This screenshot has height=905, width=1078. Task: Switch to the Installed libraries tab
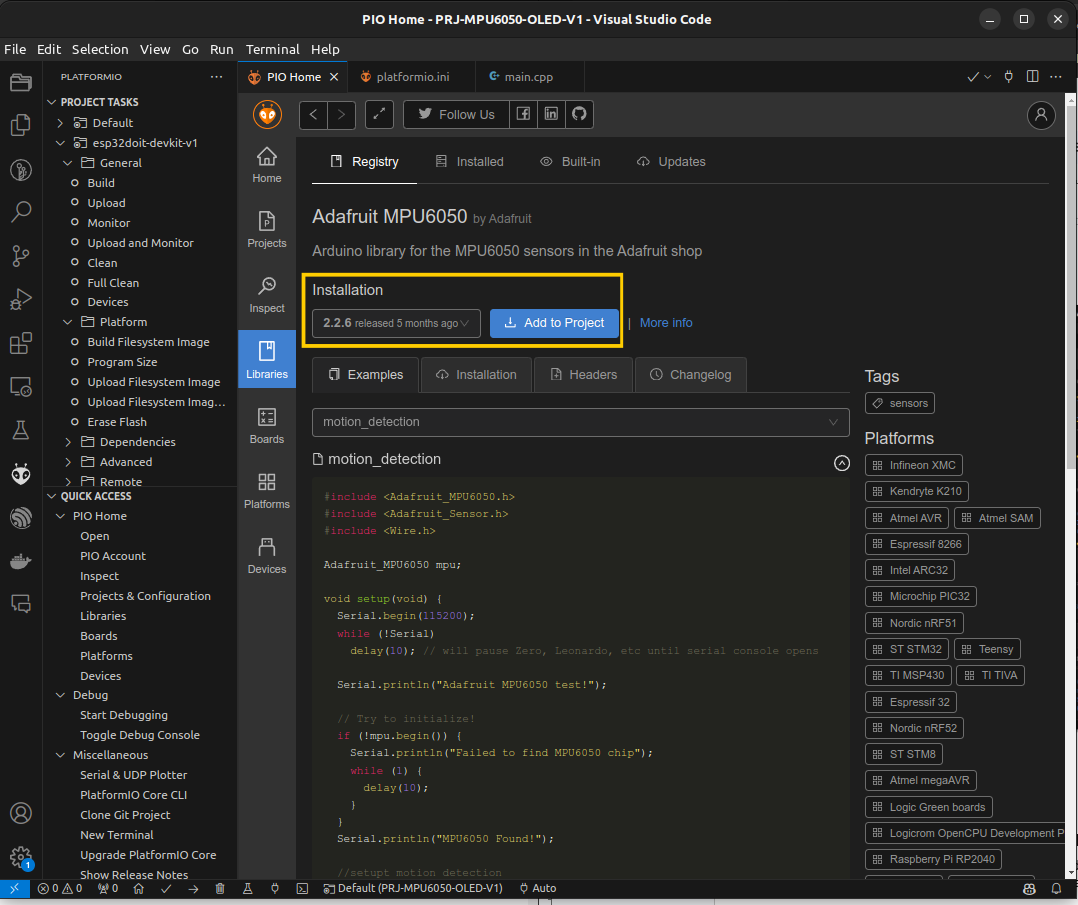470,162
